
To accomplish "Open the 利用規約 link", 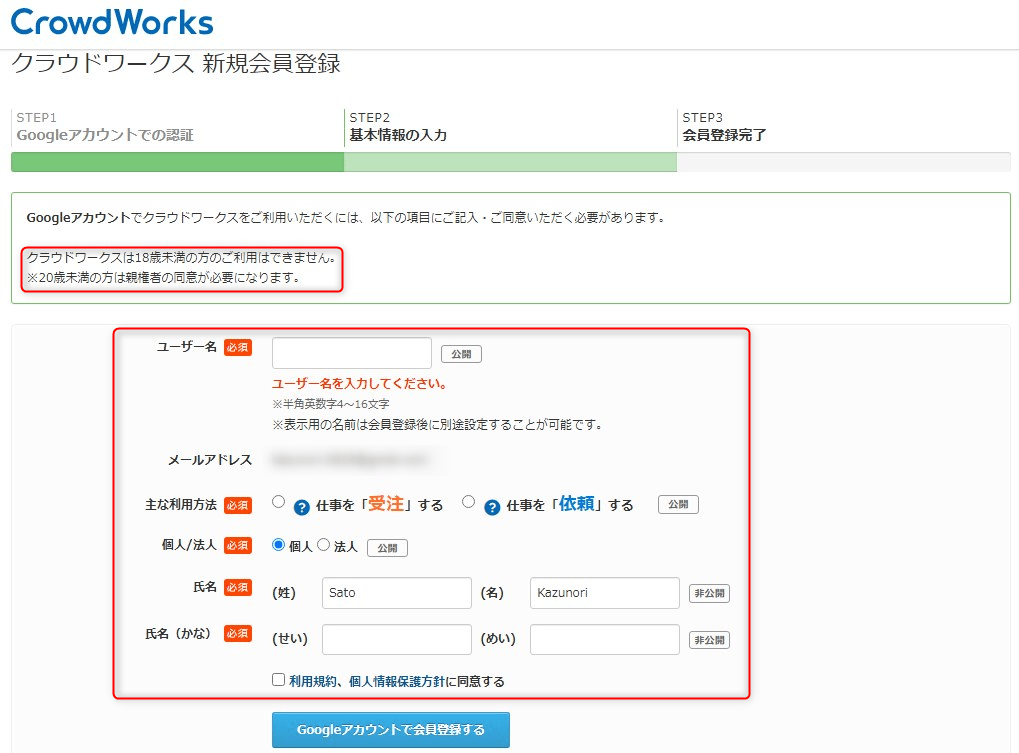I will pos(313,681).
